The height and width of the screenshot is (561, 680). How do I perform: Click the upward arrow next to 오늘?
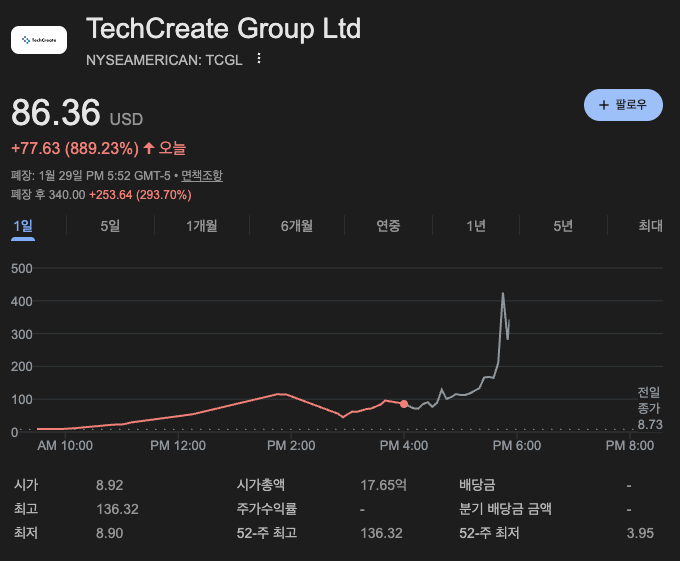tap(149, 148)
